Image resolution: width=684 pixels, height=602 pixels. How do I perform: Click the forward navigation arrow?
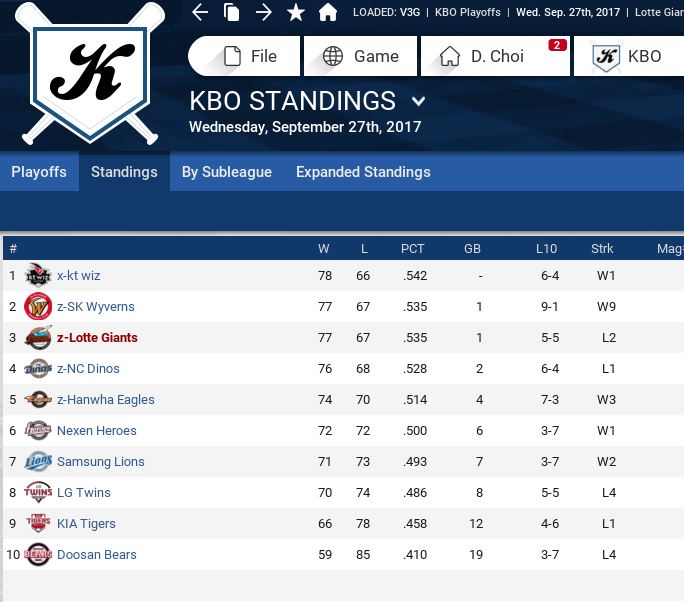pyautogui.click(x=264, y=13)
